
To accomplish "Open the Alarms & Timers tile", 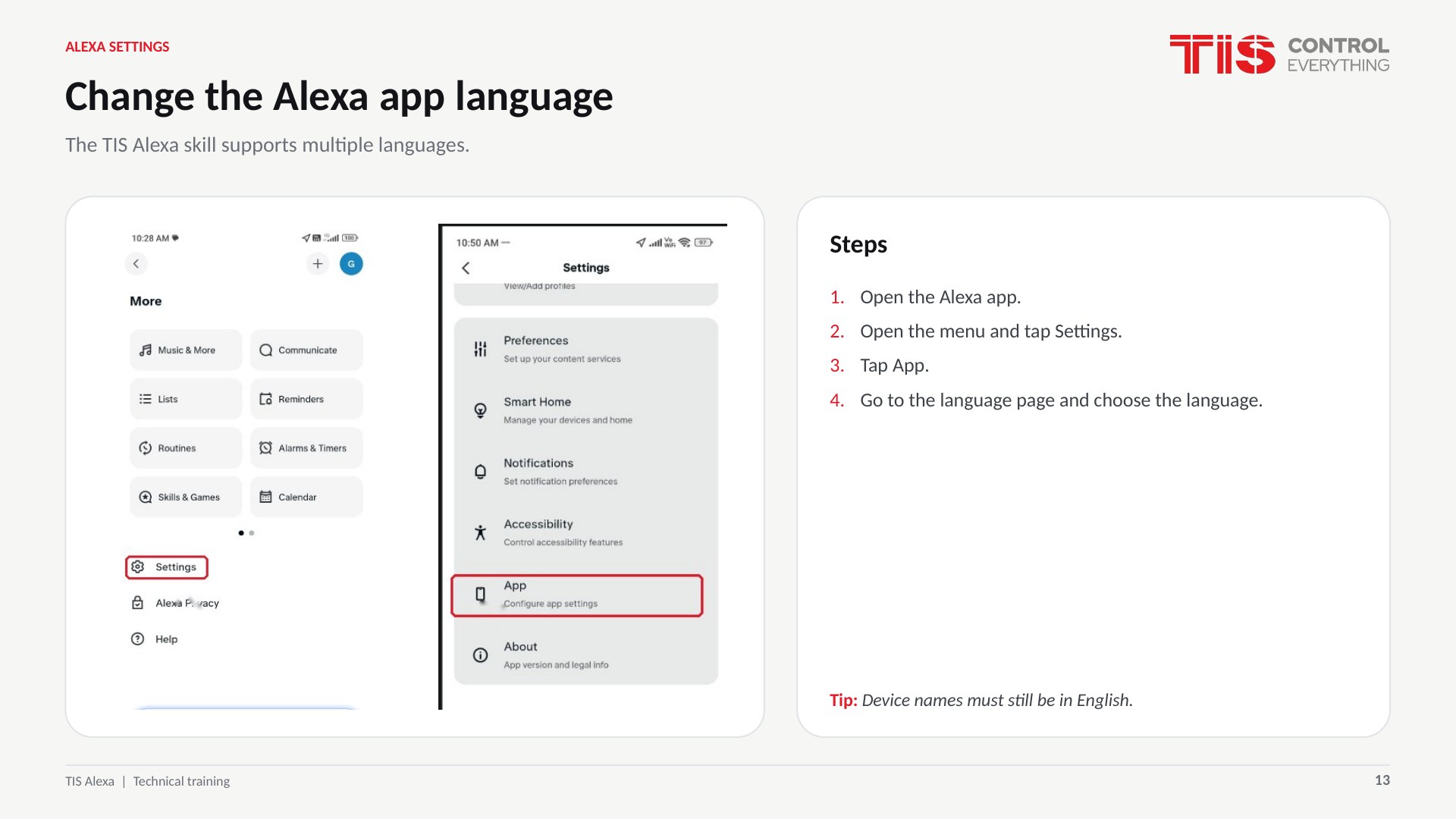I will tap(306, 448).
